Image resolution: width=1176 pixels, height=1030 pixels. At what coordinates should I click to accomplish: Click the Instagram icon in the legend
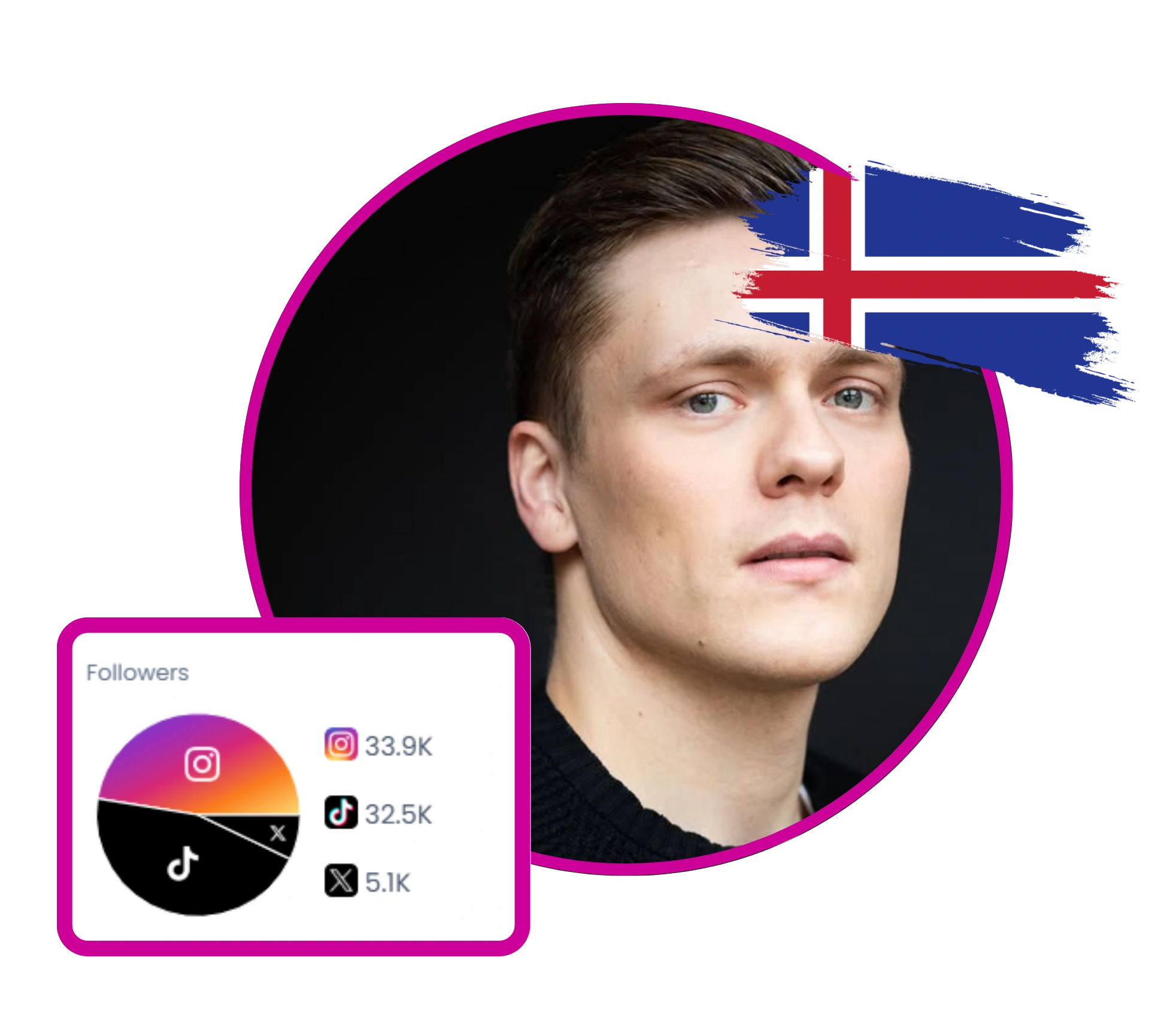coord(341,744)
